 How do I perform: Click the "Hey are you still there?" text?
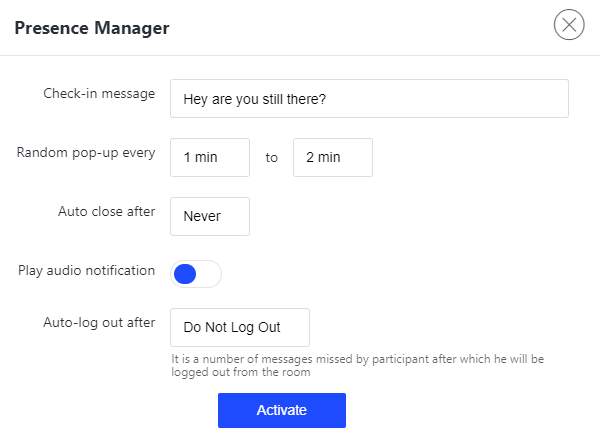[255, 100]
